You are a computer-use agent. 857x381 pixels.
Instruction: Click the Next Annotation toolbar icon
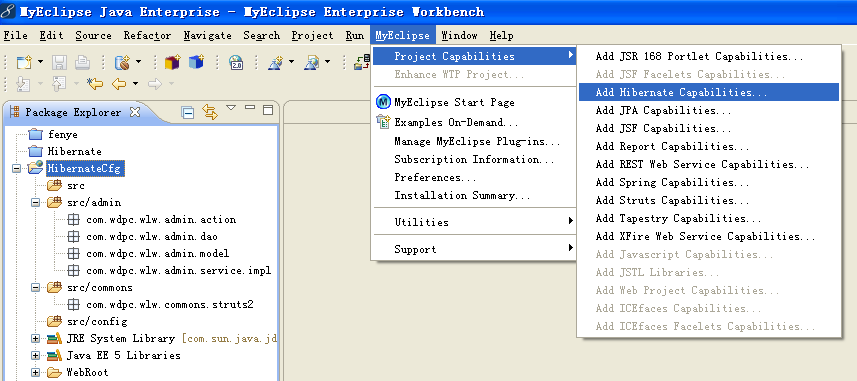(24, 84)
